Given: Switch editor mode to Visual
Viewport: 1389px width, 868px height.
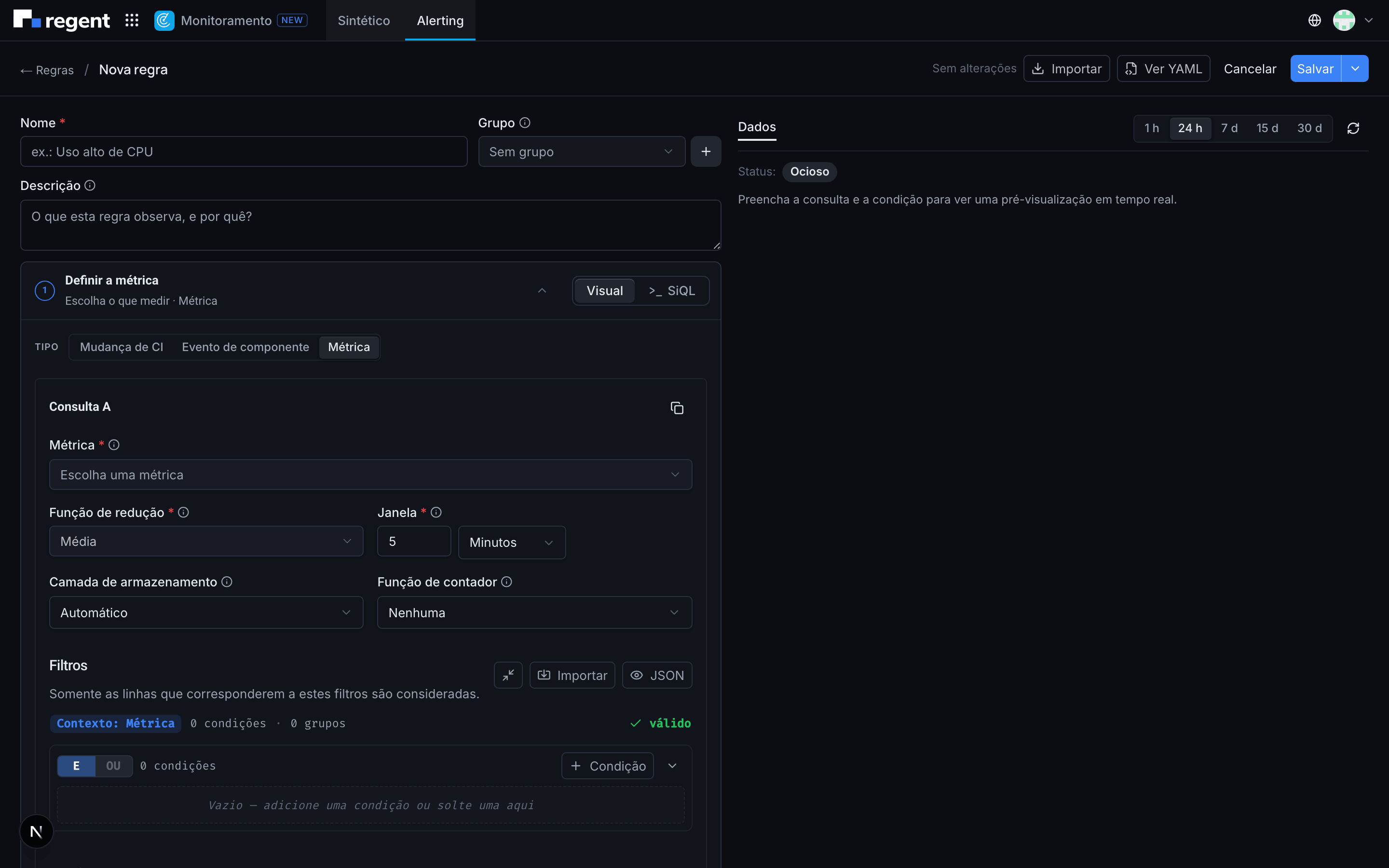Looking at the screenshot, I should pos(604,291).
